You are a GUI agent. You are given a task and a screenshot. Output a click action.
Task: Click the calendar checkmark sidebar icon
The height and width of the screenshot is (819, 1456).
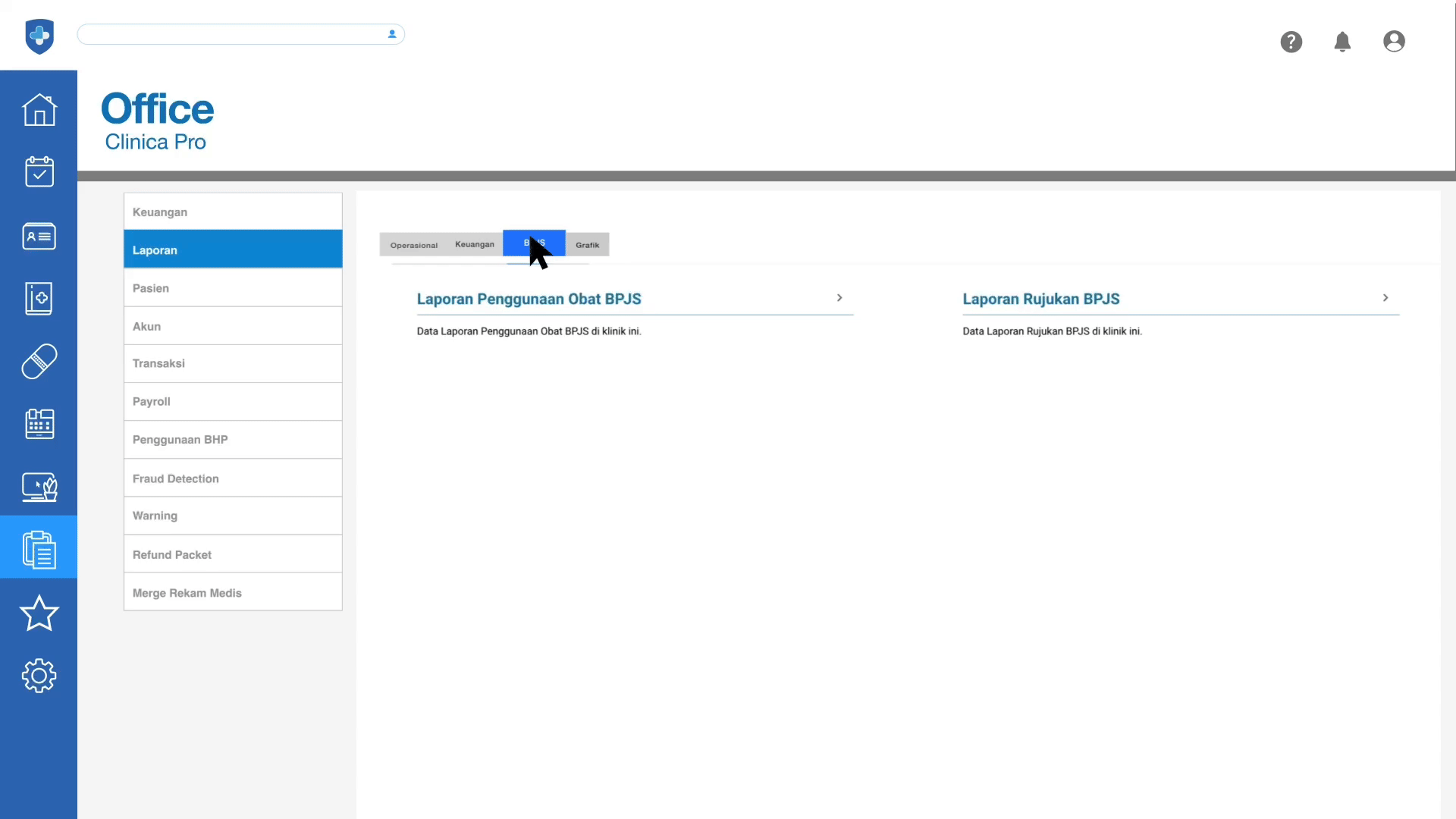coord(39,172)
